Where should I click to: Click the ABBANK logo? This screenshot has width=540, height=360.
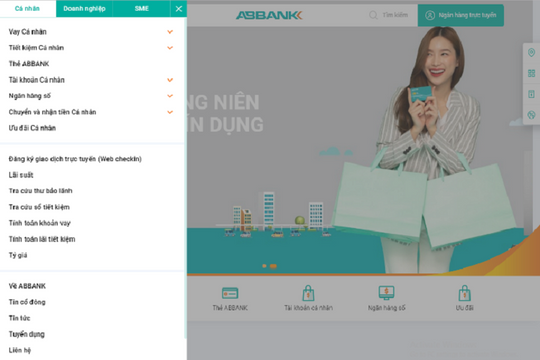(x=269, y=15)
